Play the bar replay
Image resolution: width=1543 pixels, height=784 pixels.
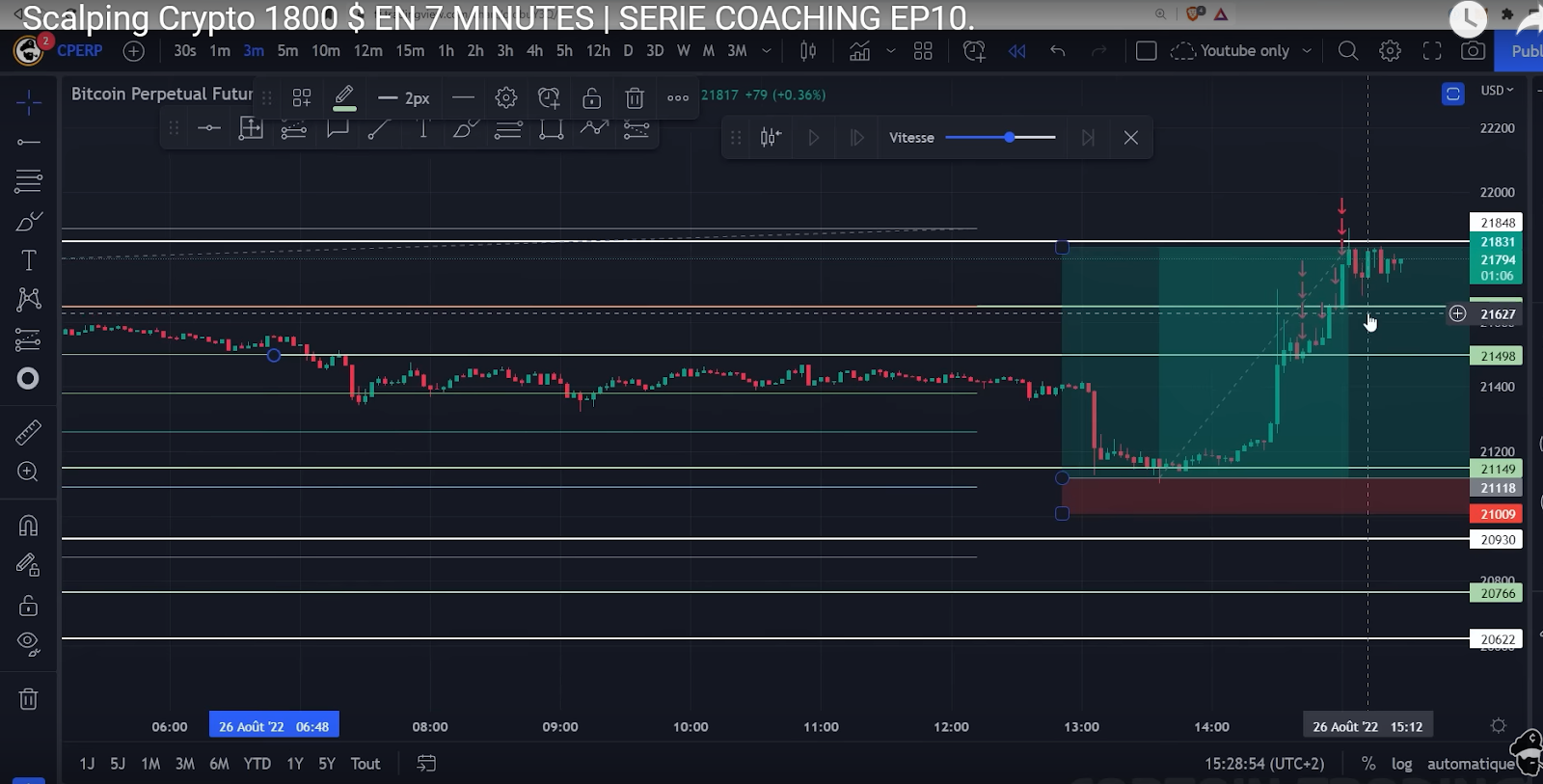tap(814, 138)
